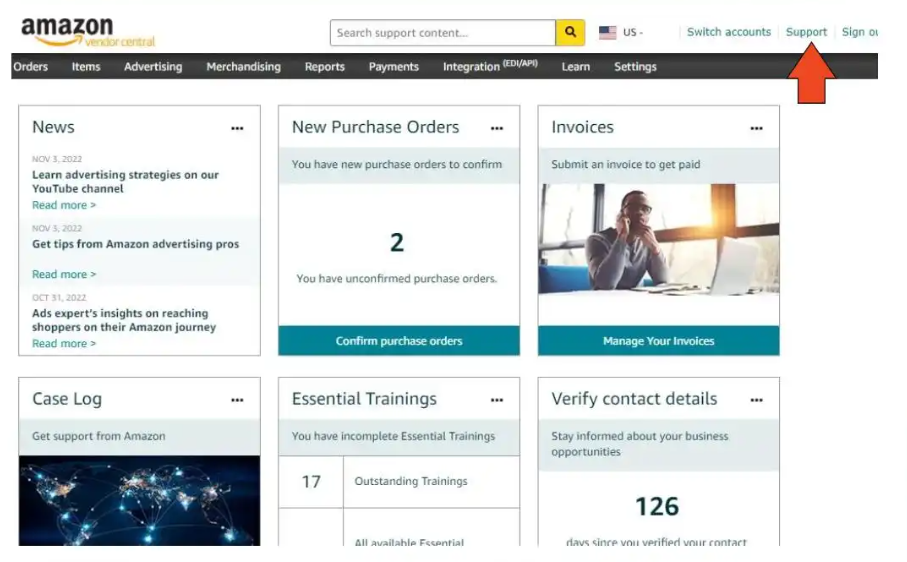This screenshot has width=907, height=562.
Task: Open the Case Log card options menu
Action: tap(237, 400)
